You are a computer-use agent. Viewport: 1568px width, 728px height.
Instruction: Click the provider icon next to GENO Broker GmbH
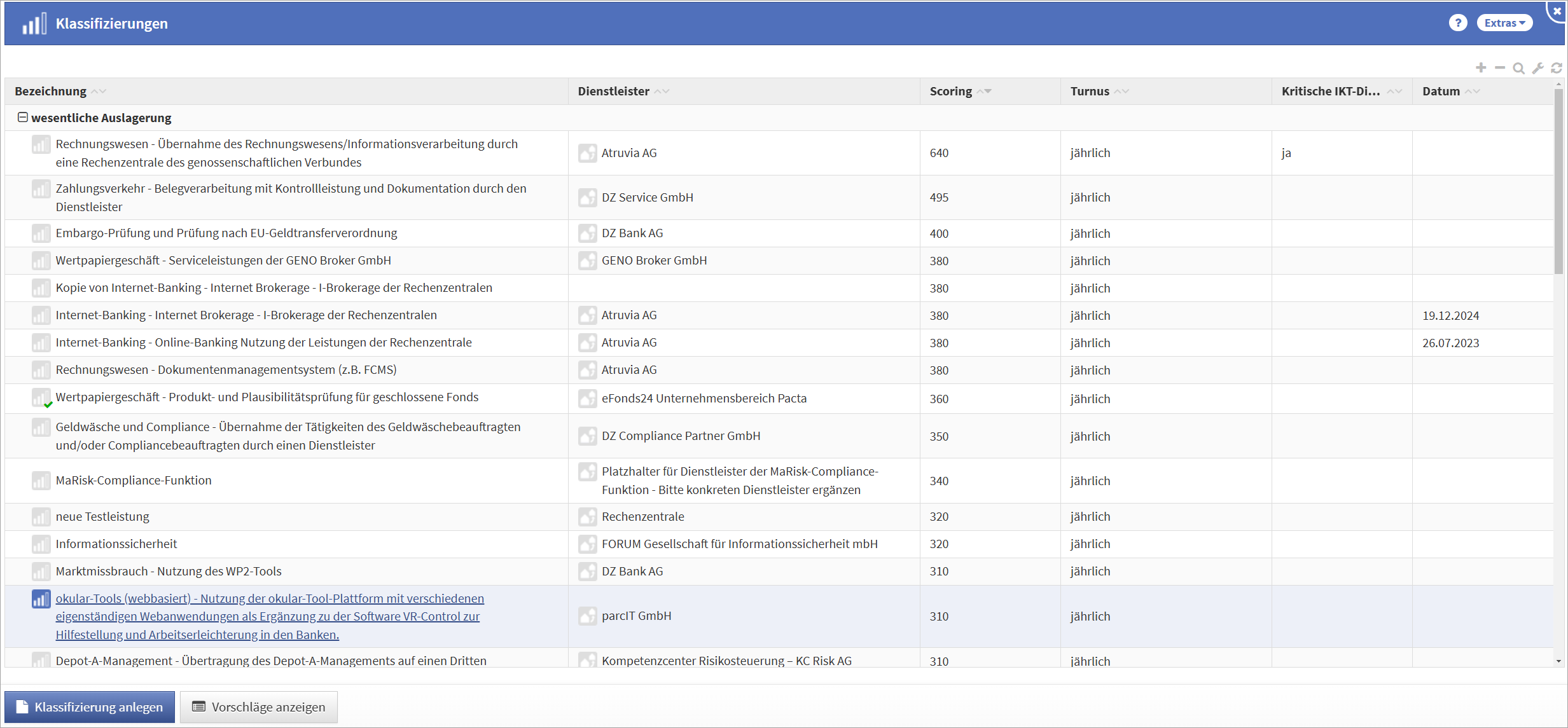(587, 261)
